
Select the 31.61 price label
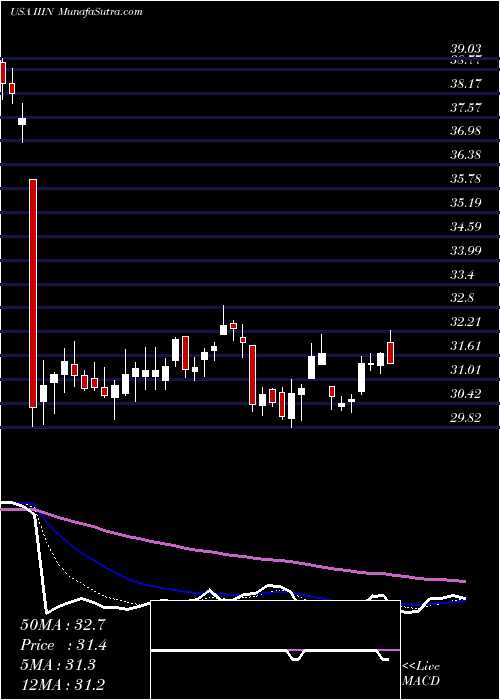coord(467,346)
